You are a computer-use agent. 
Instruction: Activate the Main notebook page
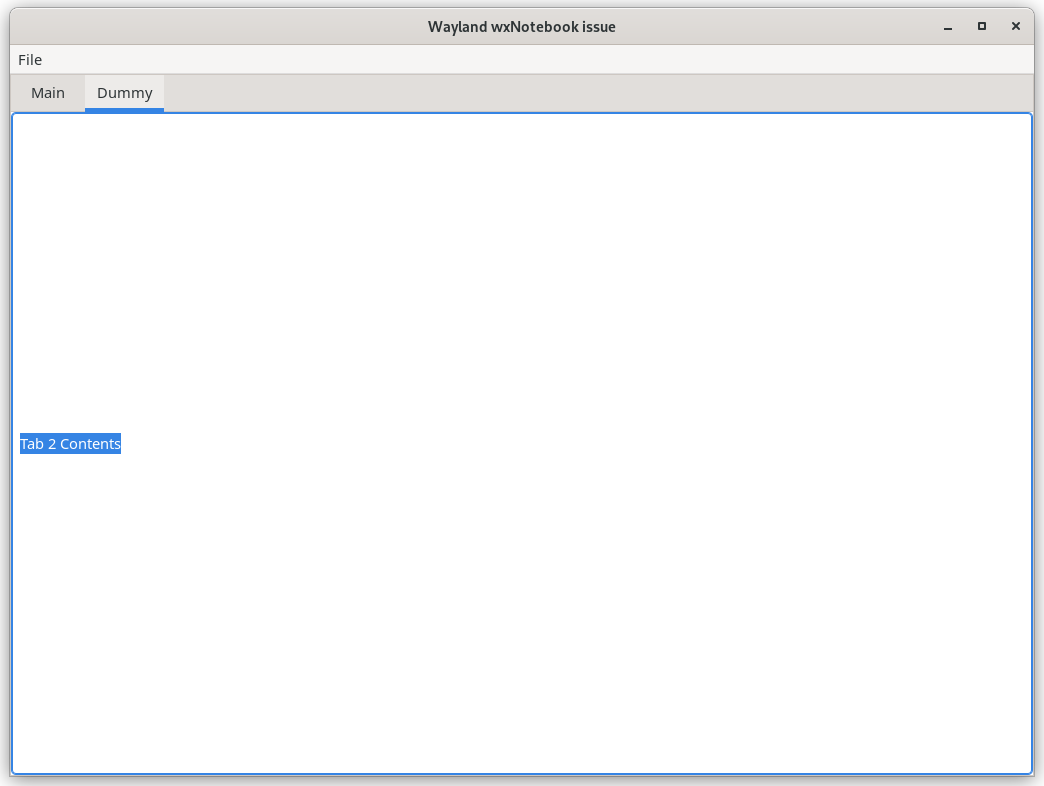pos(48,92)
